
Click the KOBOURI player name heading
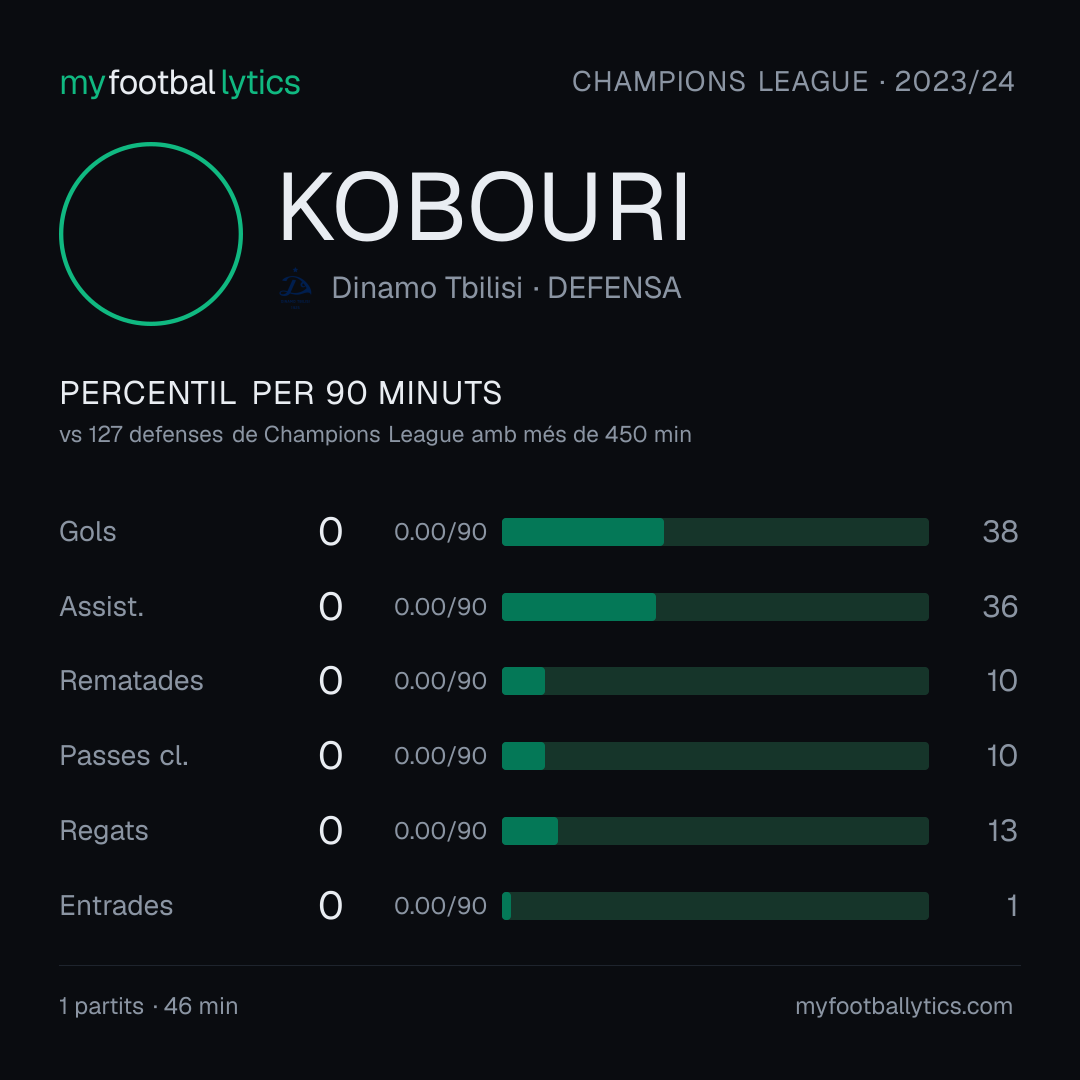(x=484, y=207)
